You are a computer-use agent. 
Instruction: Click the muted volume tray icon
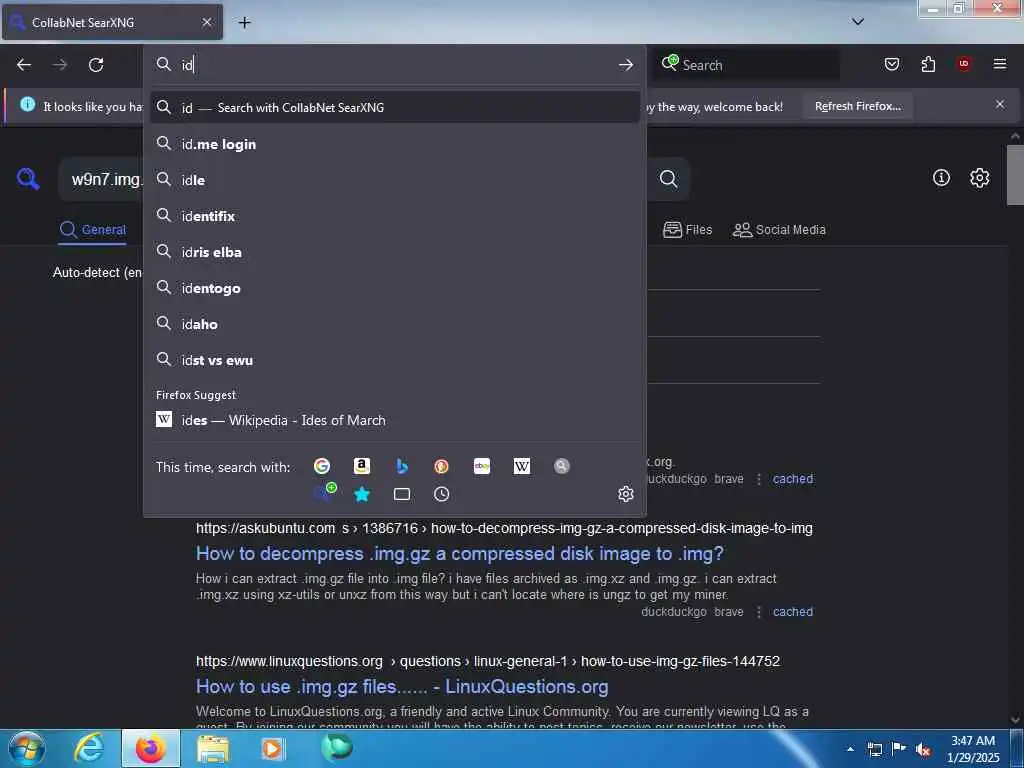click(923, 749)
